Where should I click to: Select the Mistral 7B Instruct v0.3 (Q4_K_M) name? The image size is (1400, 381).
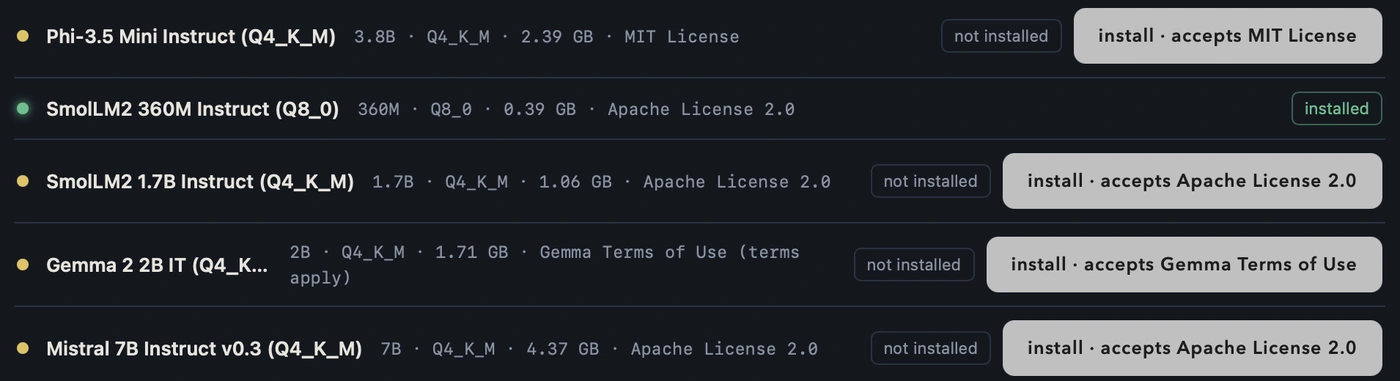204,348
